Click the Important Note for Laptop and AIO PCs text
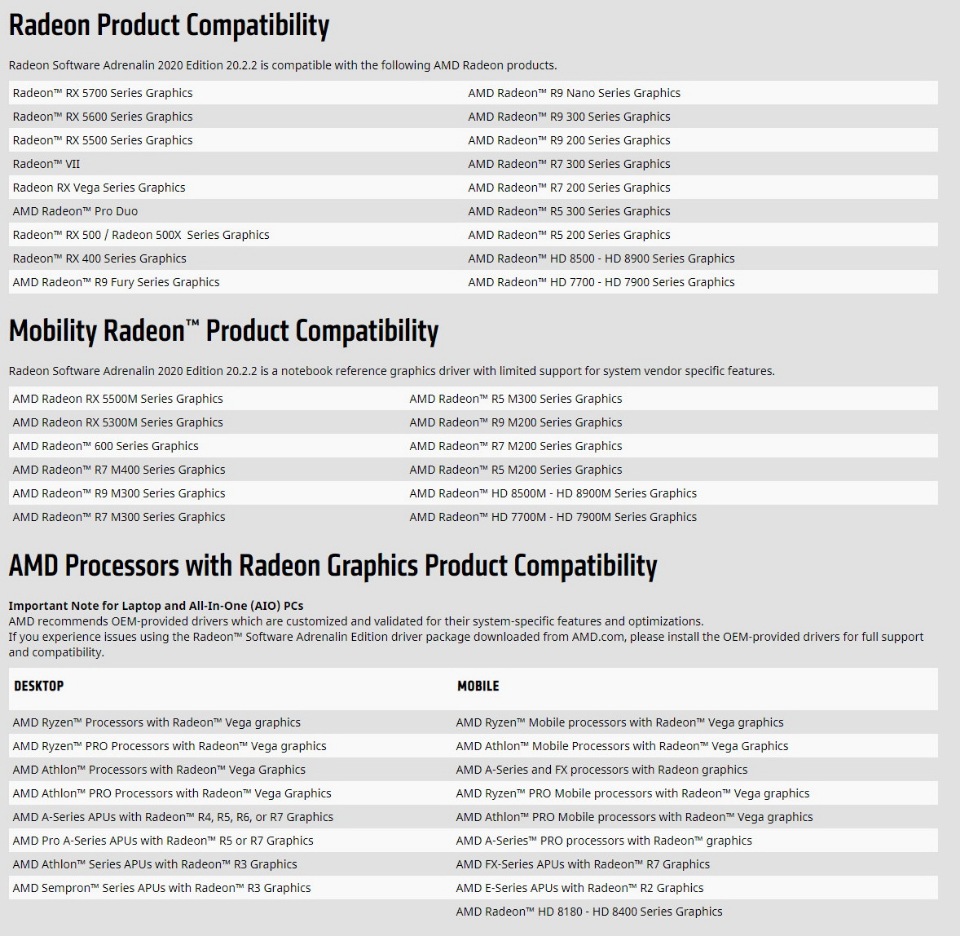 [x=156, y=606]
